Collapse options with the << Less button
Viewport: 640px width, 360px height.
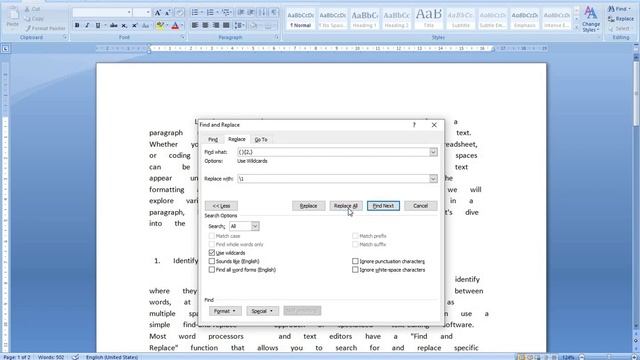point(221,206)
